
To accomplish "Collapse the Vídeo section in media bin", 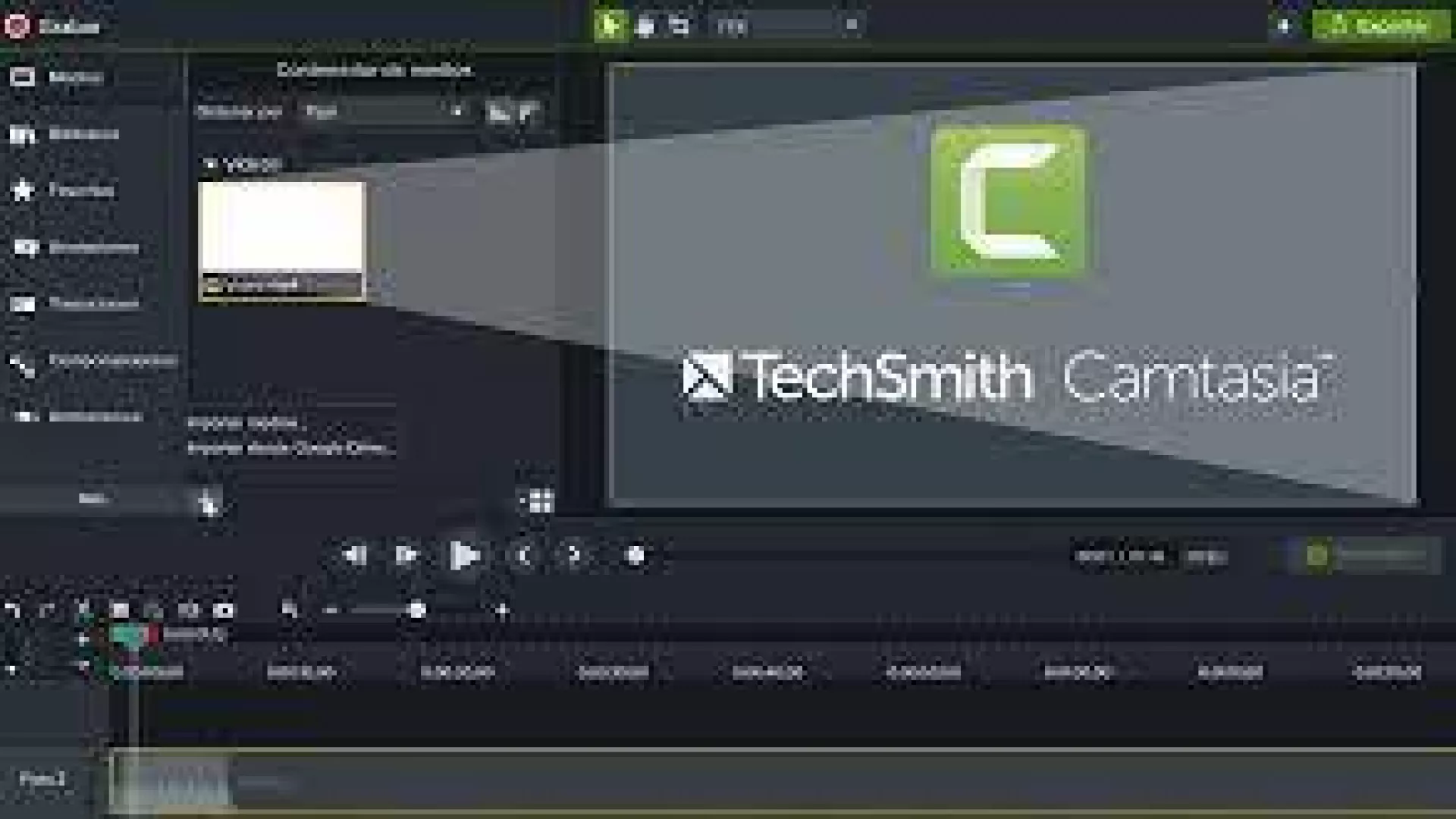I will [210, 164].
